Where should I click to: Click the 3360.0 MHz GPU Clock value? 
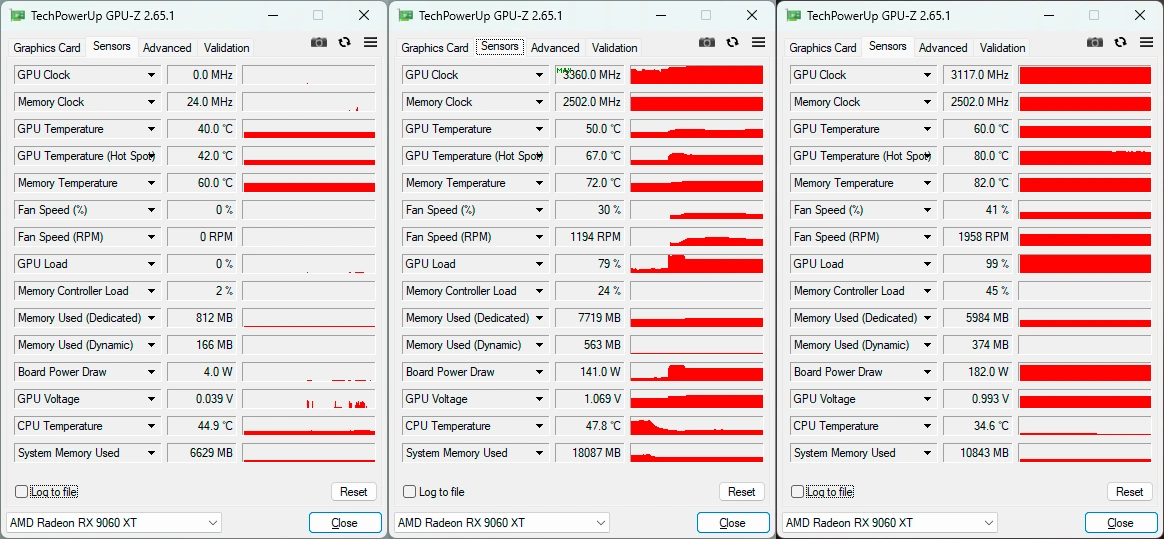pyautogui.click(x=588, y=75)
